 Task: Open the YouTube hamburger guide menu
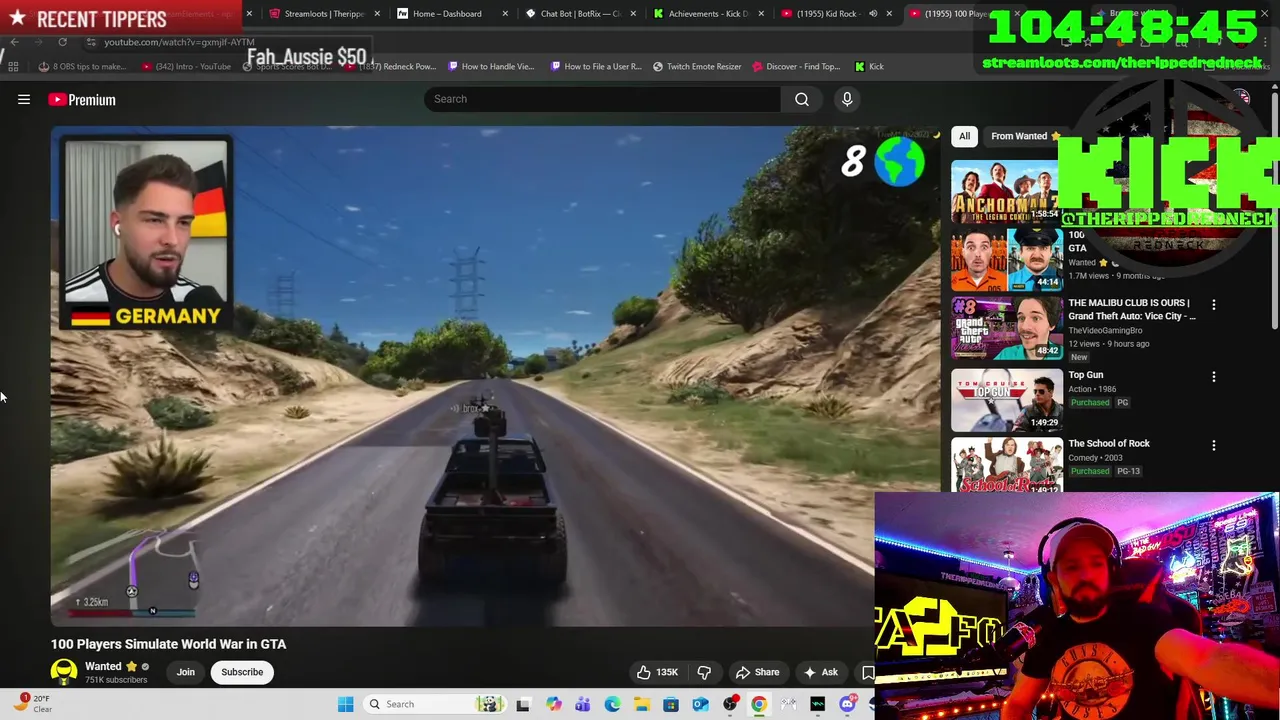(x=24, y=99)
